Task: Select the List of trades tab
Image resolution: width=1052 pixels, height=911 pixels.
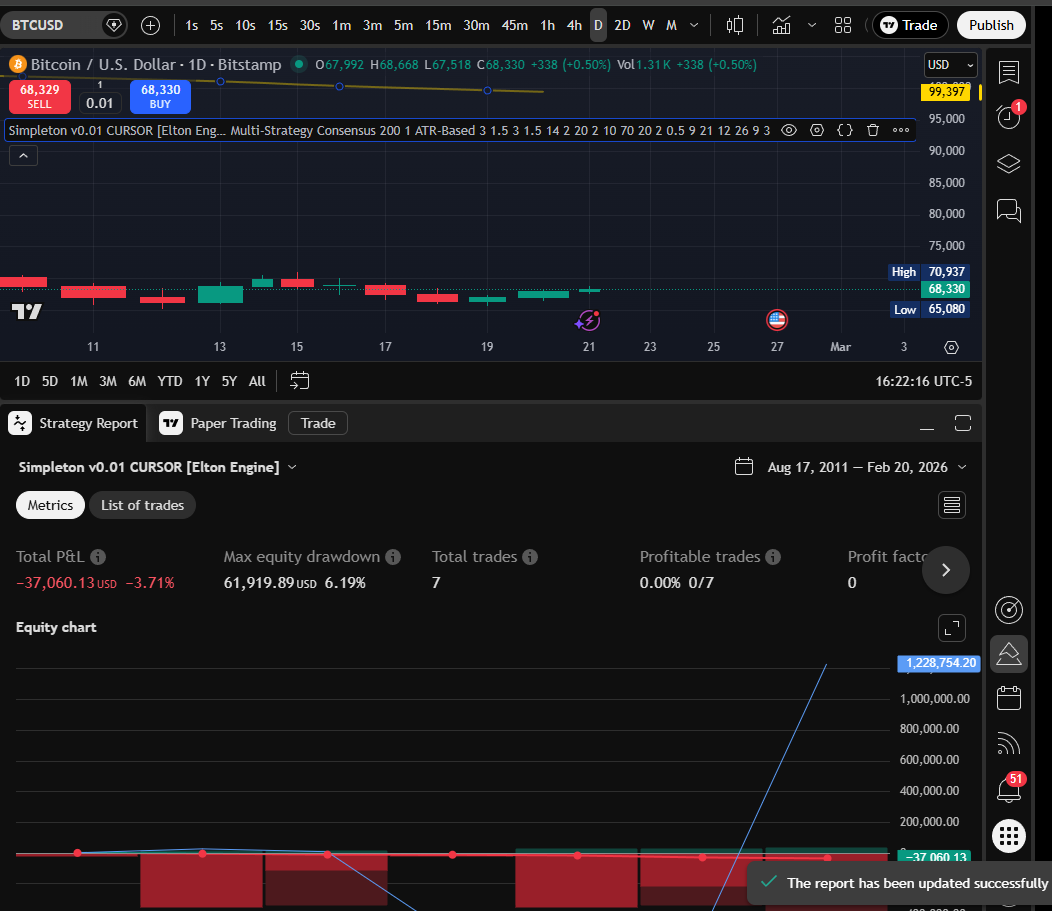Action: pos(142,505)
